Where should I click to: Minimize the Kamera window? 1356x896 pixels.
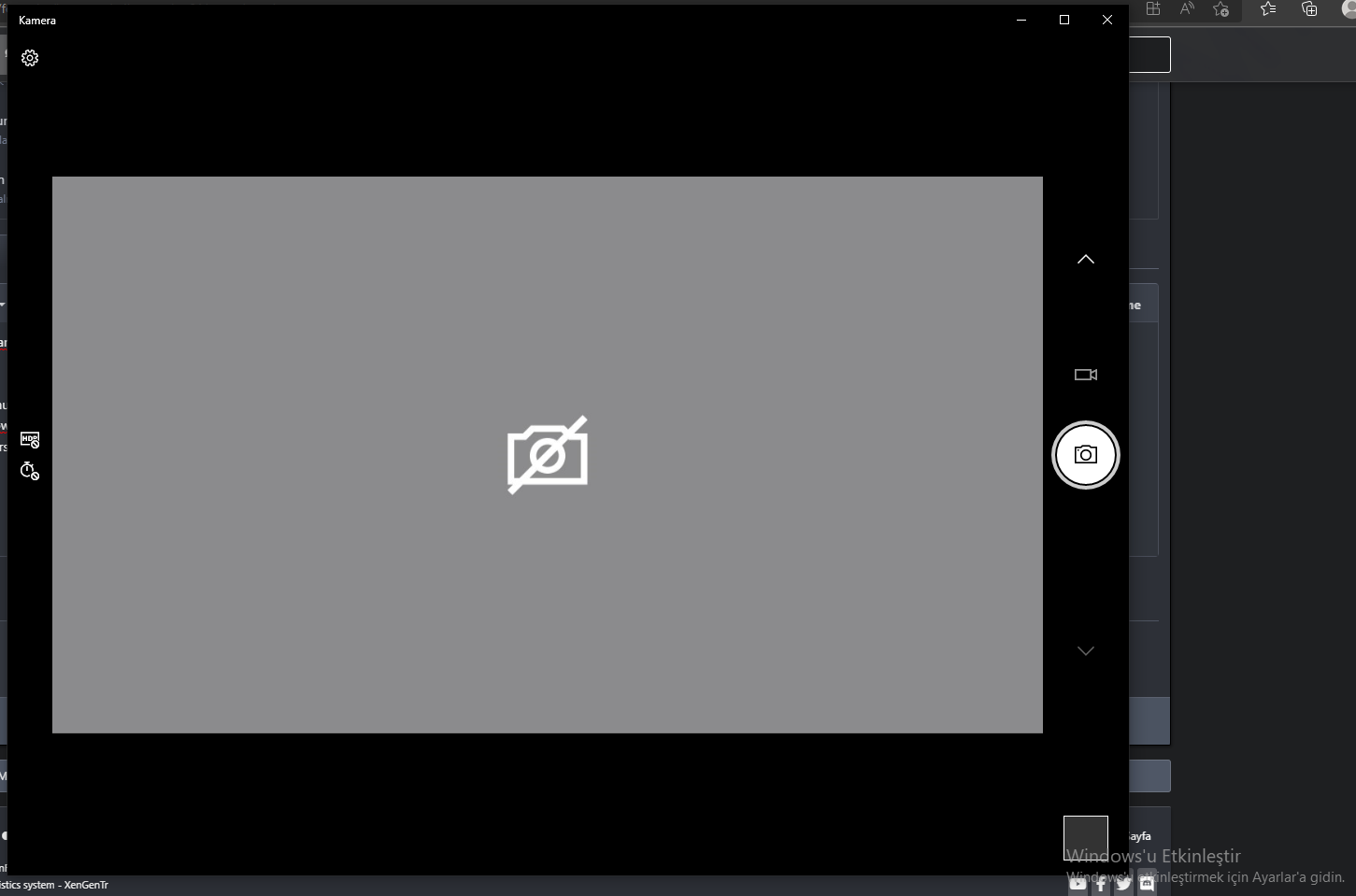pos(1021,20)
